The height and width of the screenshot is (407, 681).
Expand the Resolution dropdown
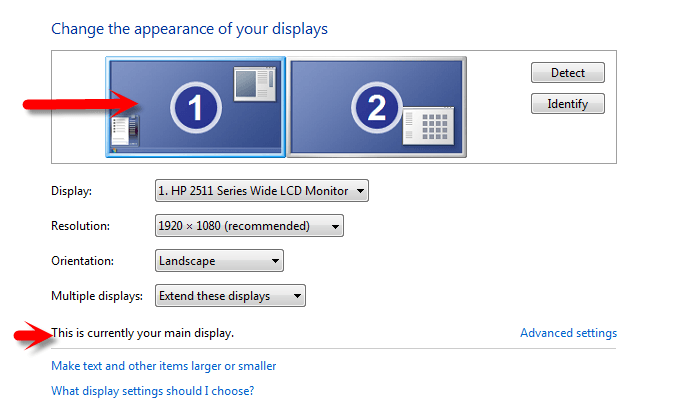tap(249, 226)
